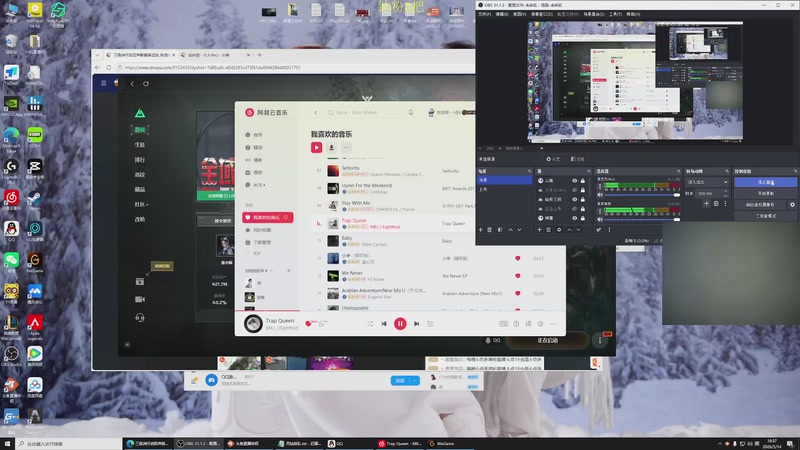Click the upper volume slider in the OBS mixer

[x=641, y=195]
